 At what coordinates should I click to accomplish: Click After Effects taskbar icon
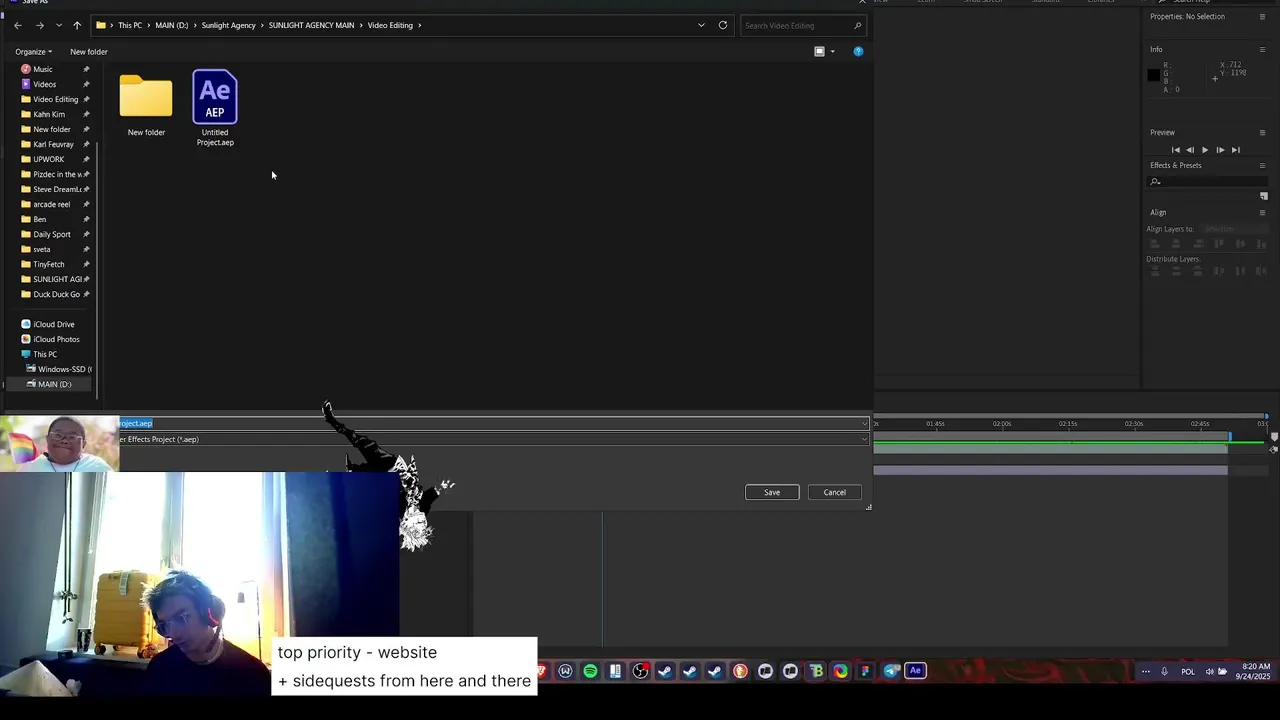pos(915,671)
